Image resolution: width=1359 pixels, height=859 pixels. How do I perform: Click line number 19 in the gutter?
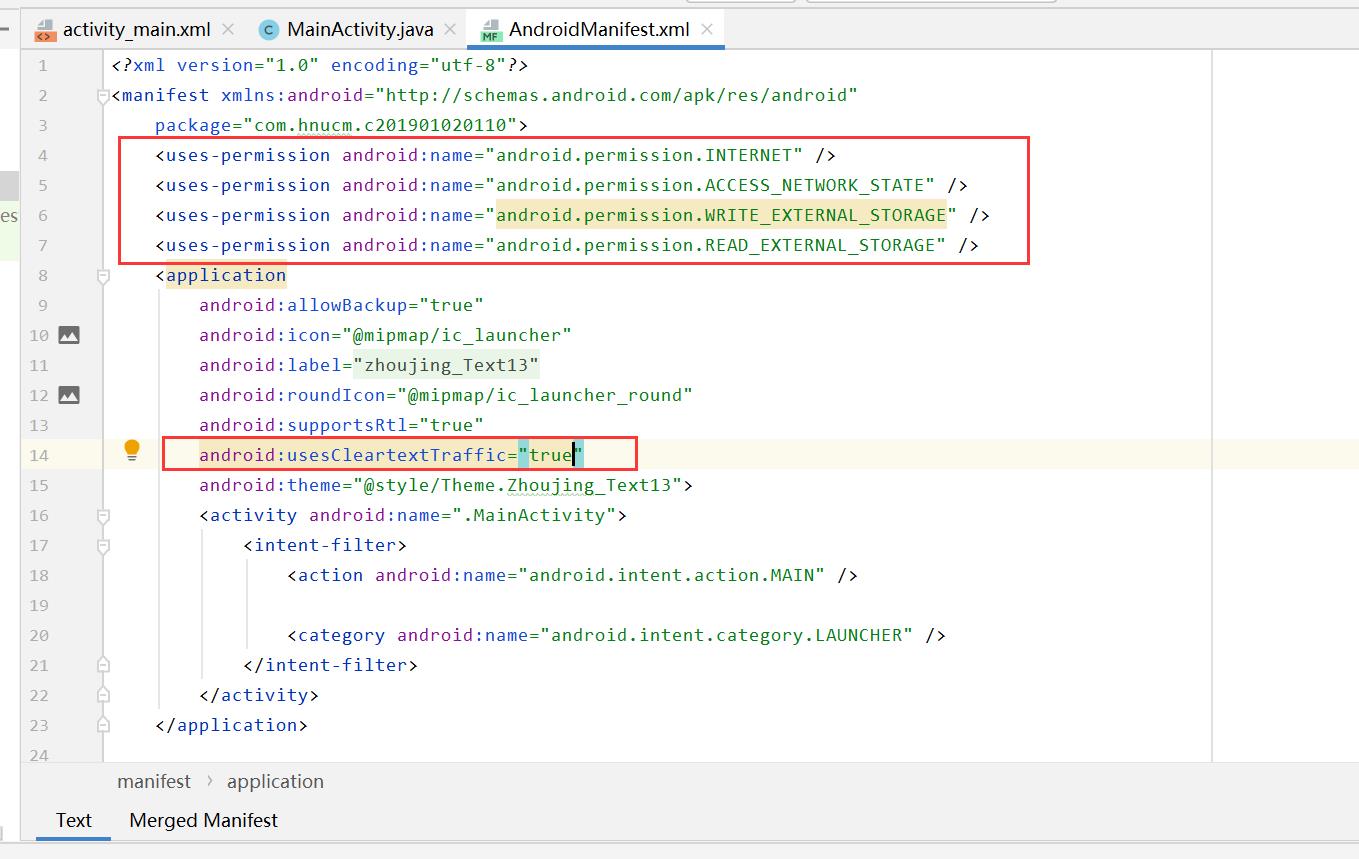(38, 605)
